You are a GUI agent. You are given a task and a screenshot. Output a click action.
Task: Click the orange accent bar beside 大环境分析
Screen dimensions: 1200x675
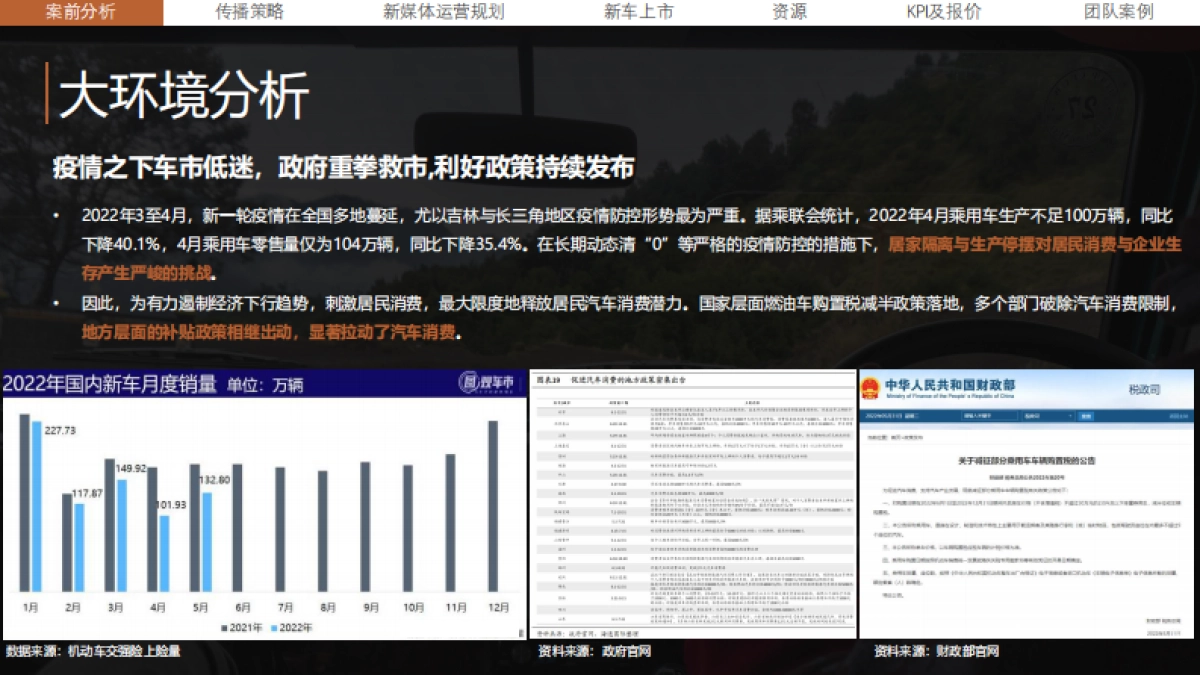coord(46,92)
